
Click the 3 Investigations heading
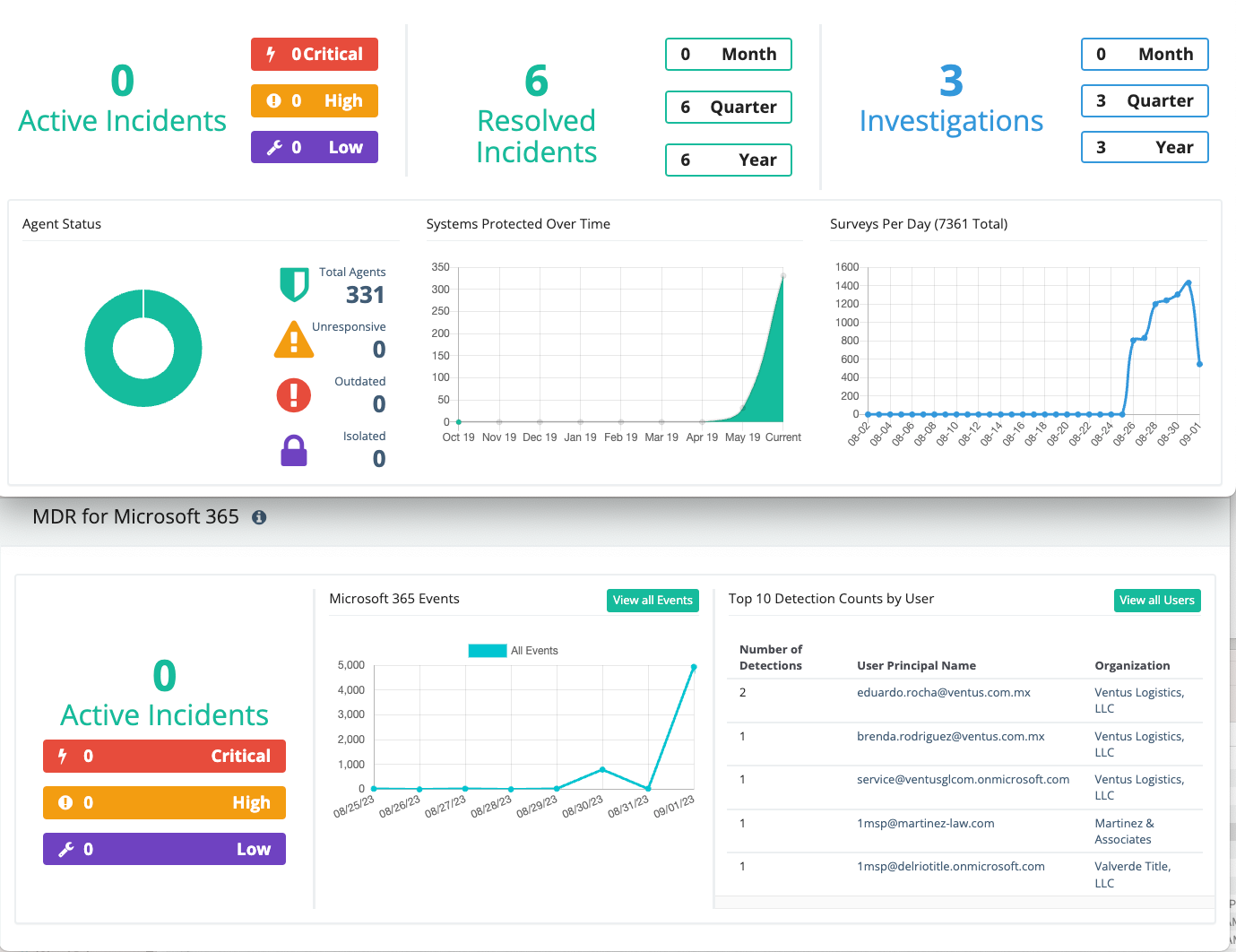[951, 100]
